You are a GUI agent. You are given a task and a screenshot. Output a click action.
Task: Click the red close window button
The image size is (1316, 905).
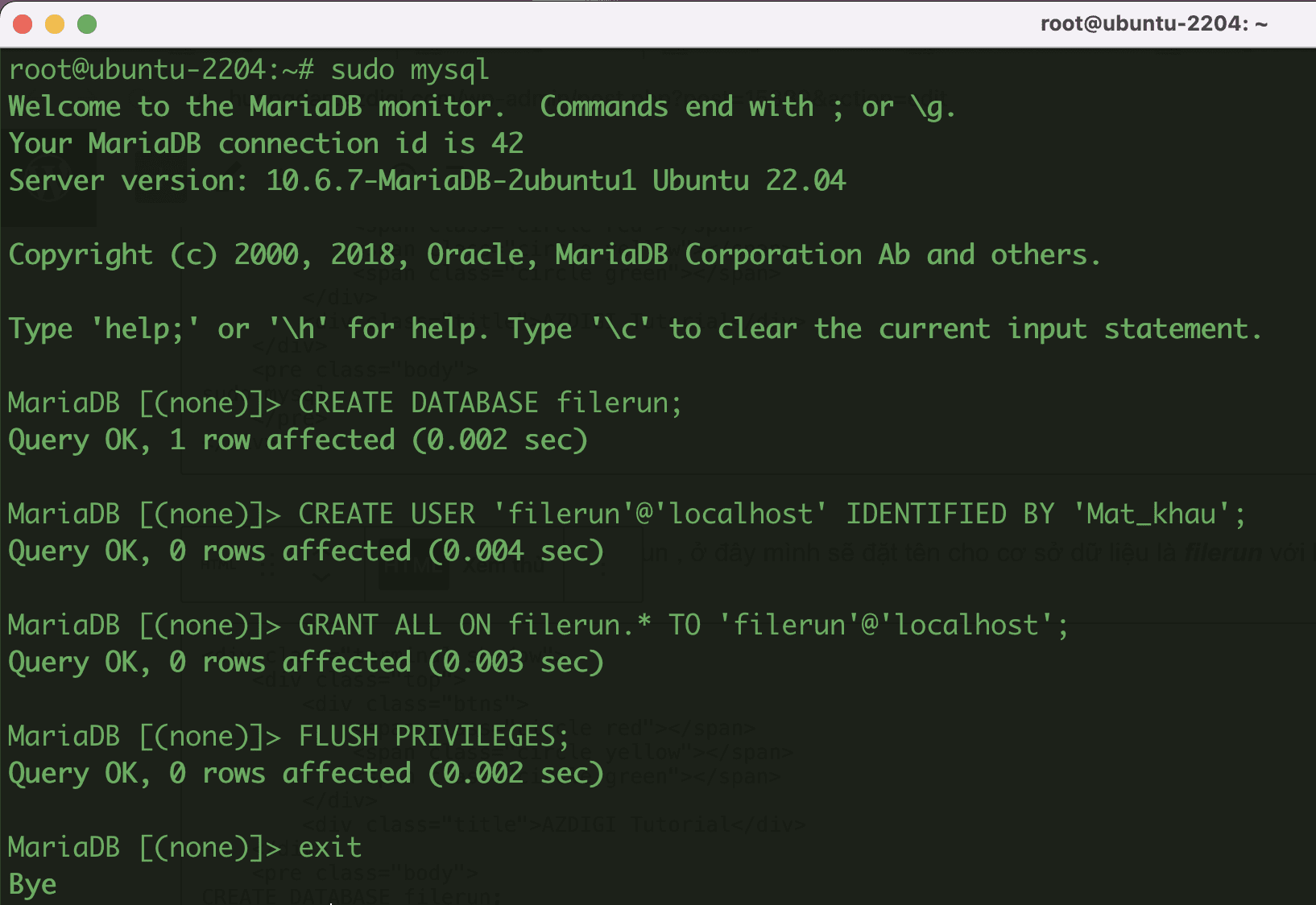[x=23, y=24]
